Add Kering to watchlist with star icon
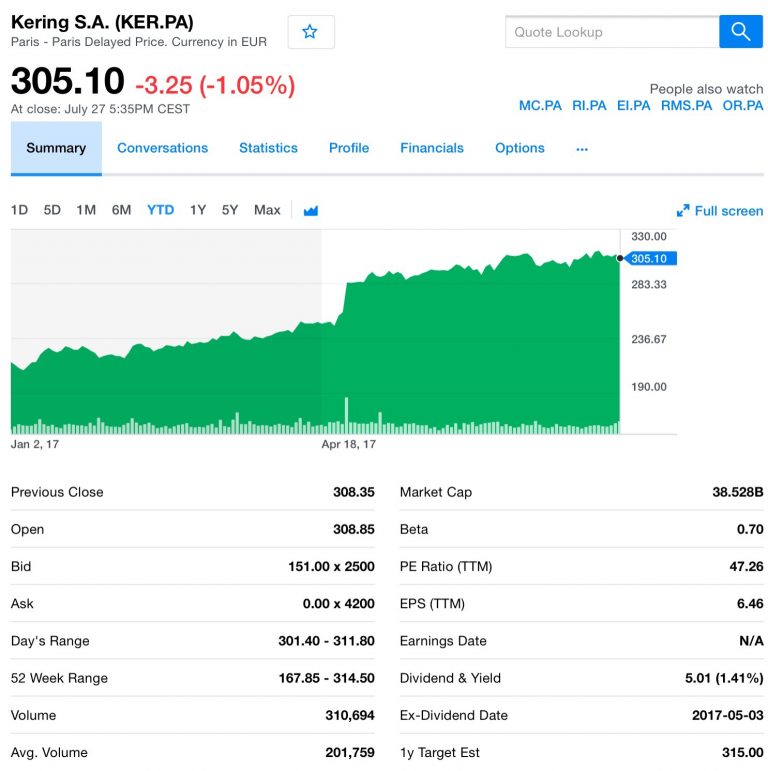Image resolution: width=768 pixels, height=771 pixels. tap(311, 32)
